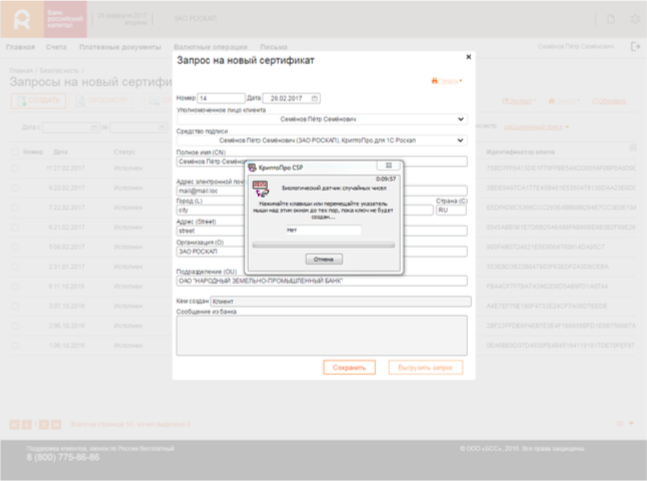Expand the расширенный поиск link

point(536,127)
